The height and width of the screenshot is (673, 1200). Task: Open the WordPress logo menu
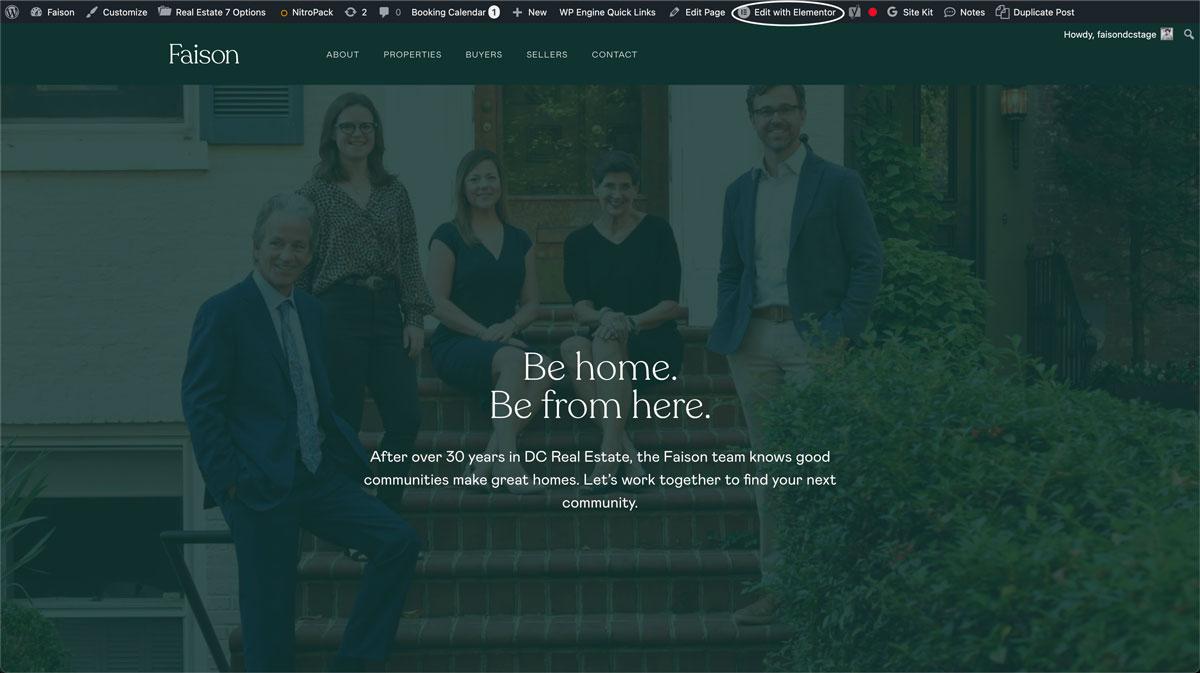point(12,12)
